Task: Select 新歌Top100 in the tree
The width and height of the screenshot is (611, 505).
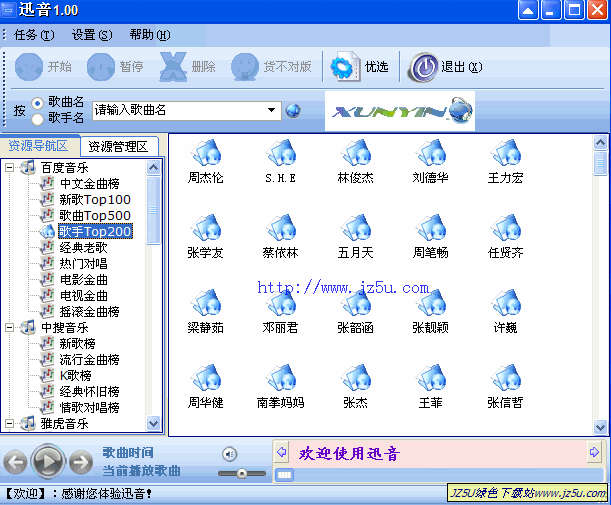Action: coord(95,200)
